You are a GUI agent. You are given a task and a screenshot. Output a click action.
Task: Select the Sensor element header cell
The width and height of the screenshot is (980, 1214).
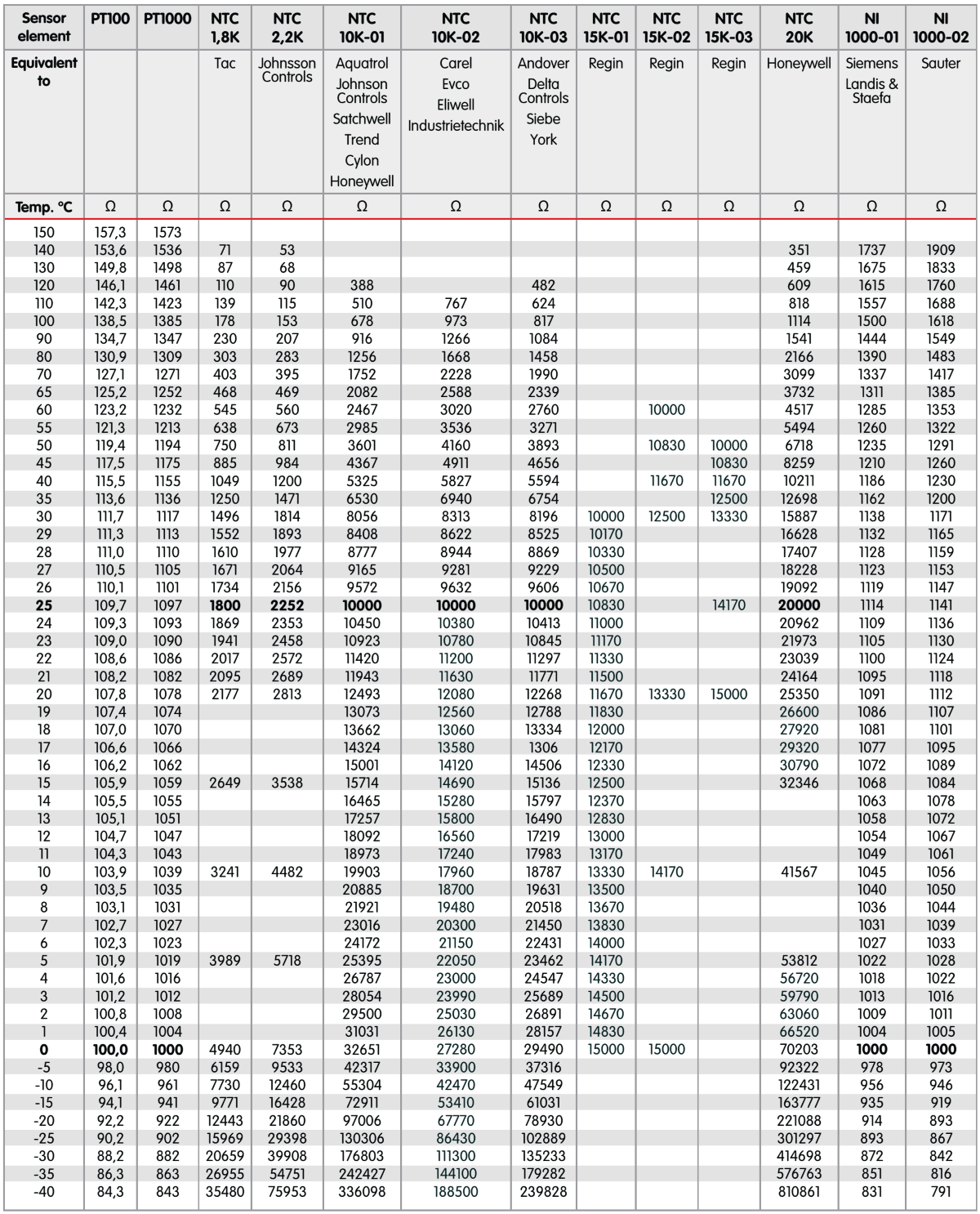click(x=44, y=27)
